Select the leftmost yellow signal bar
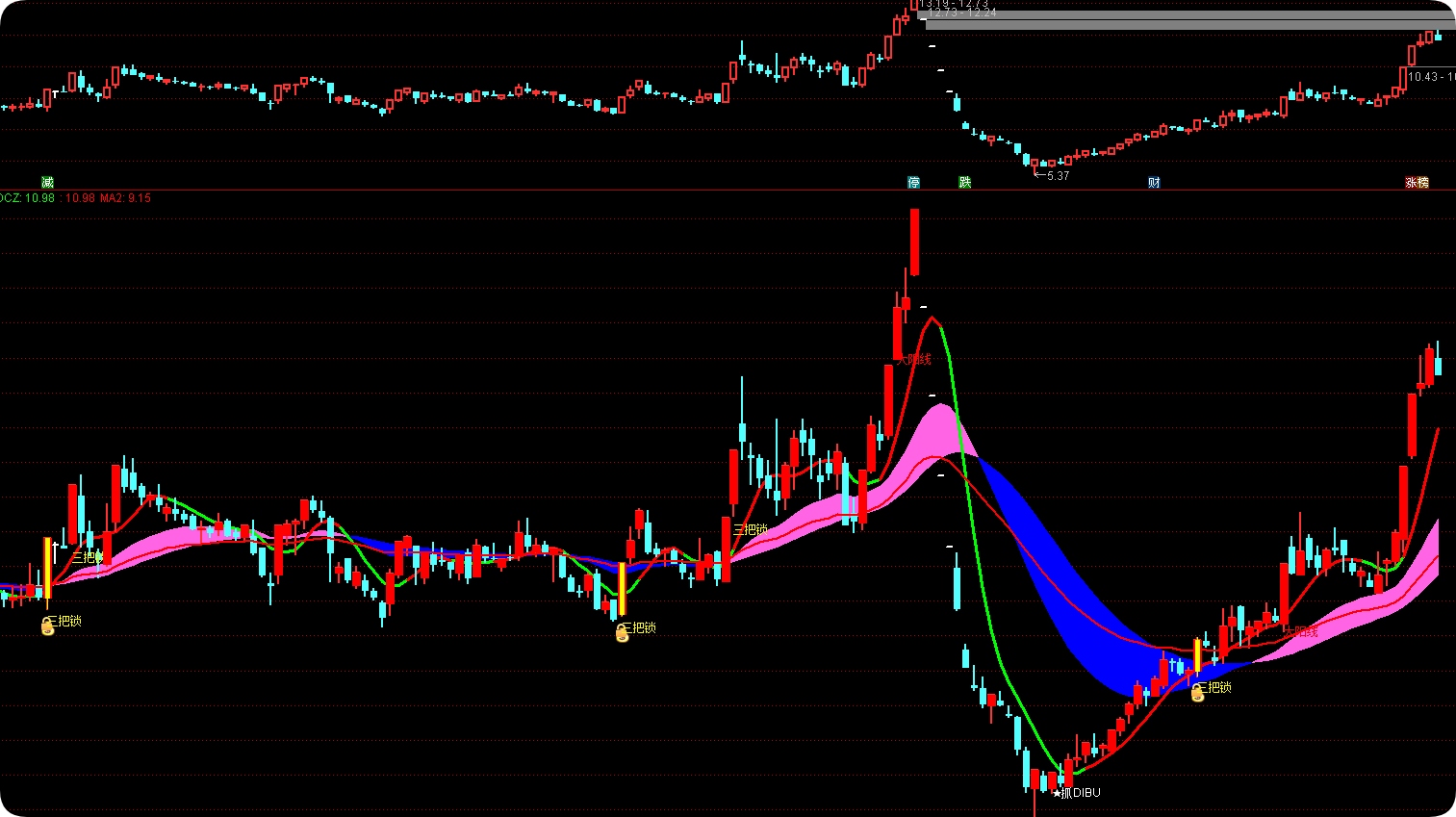The width and height of the screenshot is (1456, 817). [47, 568]
